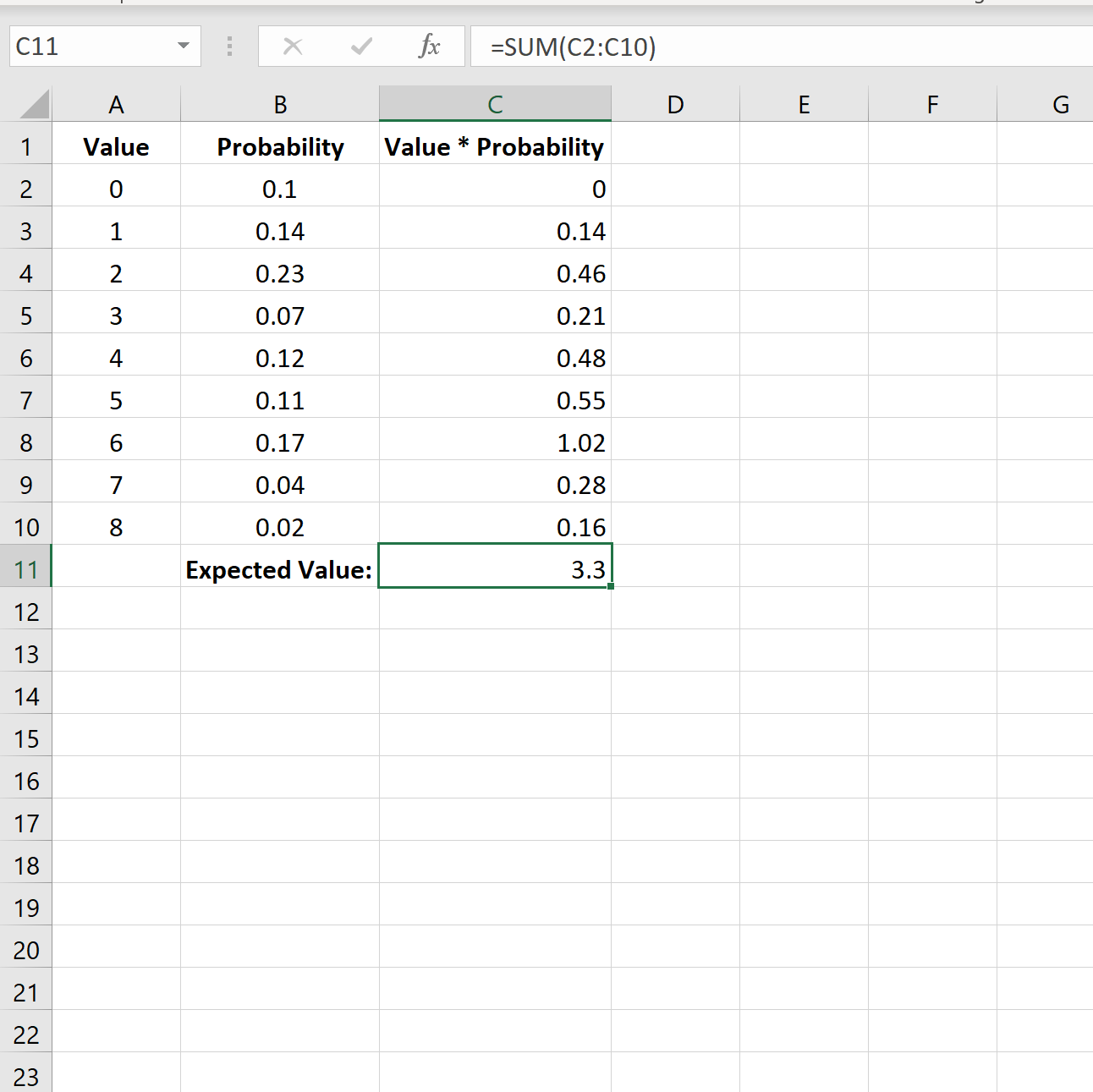Screen dimensions: 1093x1092
Task: Select column A header
Action: pos(116,102)
